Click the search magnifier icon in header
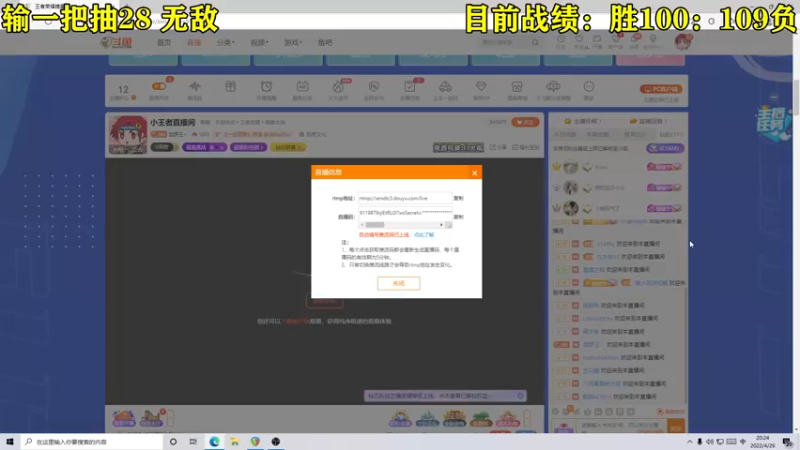 [535, 42]
